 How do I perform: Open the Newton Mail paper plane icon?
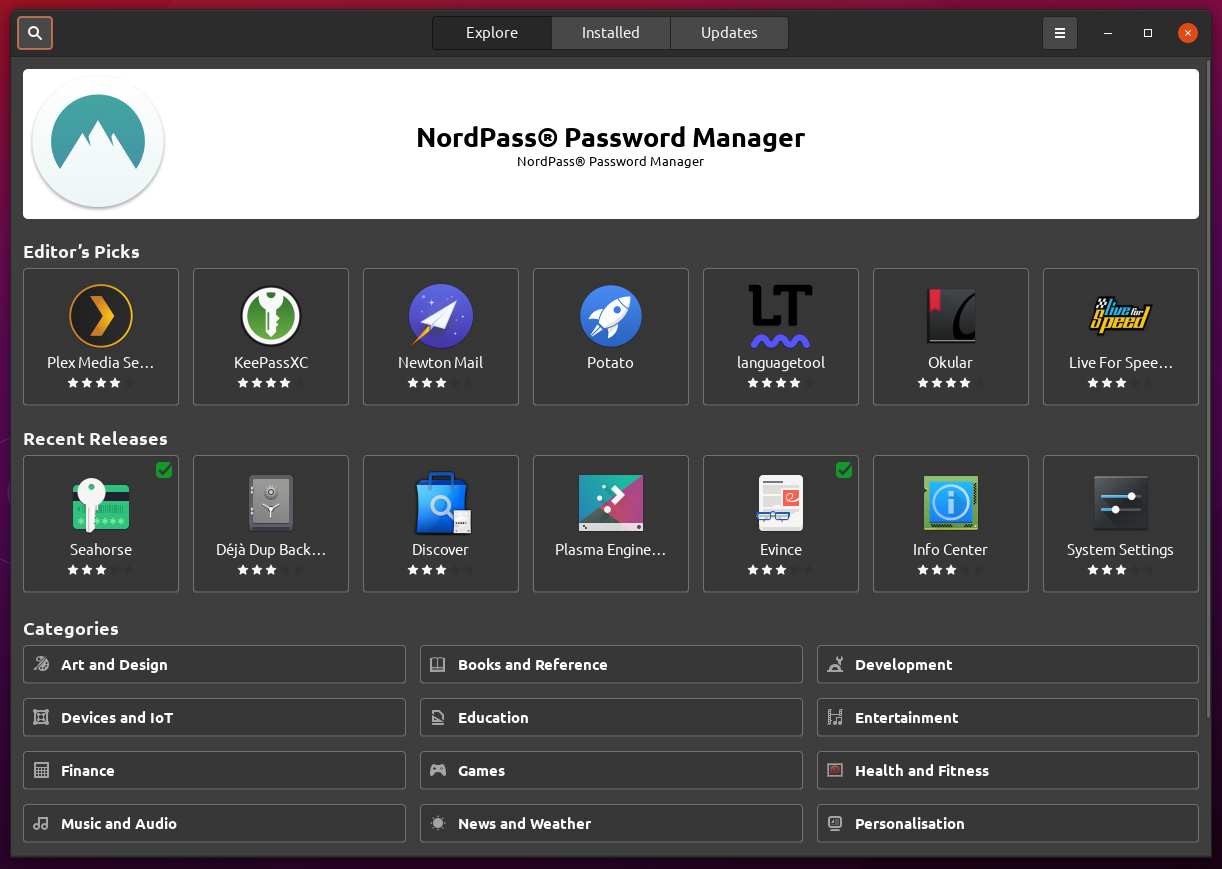coord(441,316)
